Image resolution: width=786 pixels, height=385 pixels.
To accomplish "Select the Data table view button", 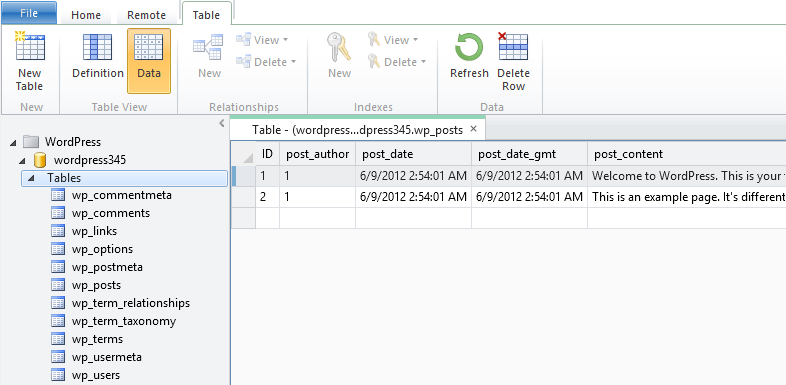I will pos(149,61).
